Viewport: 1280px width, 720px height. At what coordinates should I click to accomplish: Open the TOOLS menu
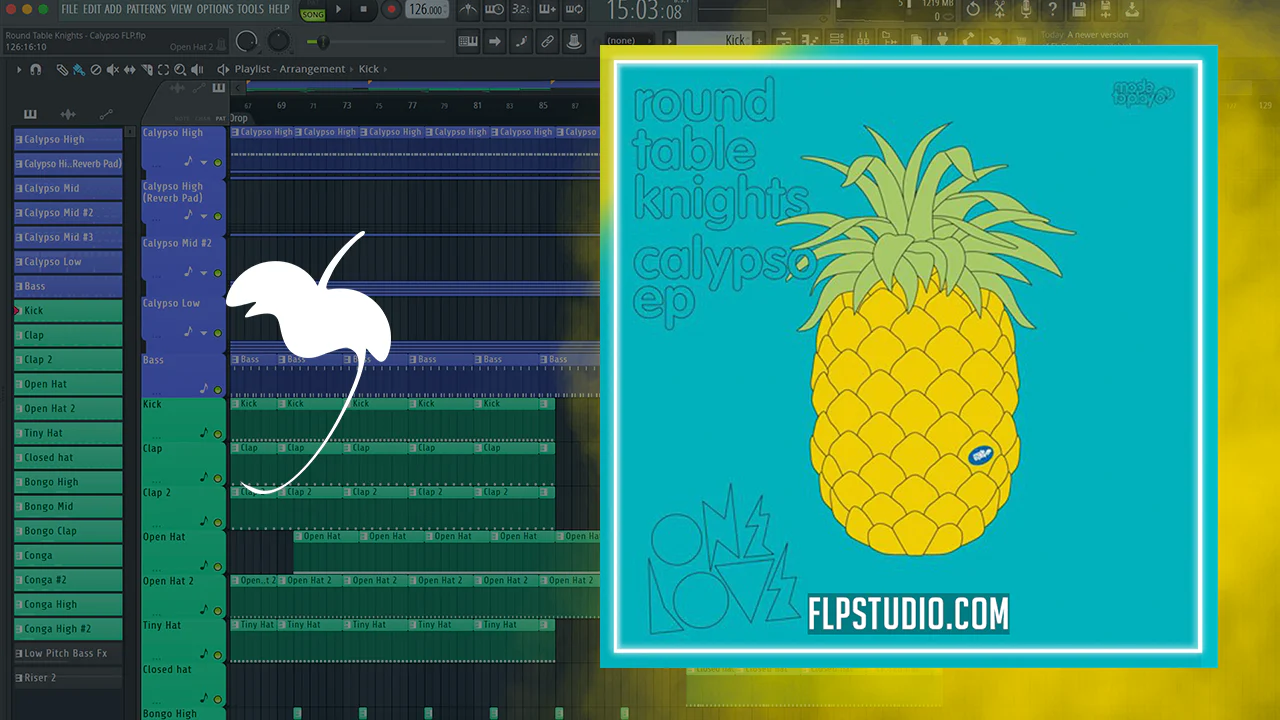coord(251,9)
